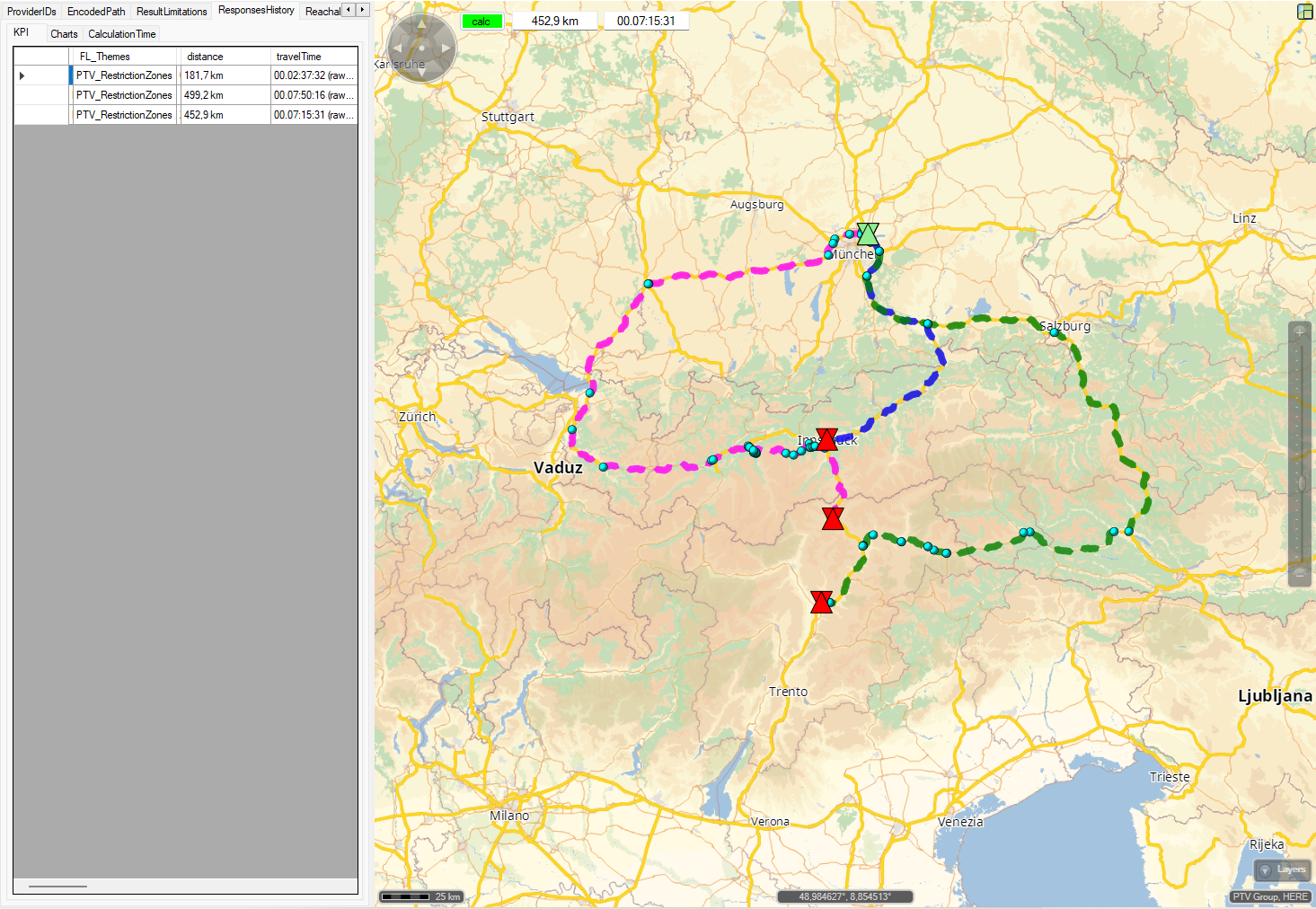Pan the map left with the compass arrow
The height and width of the screenshot is (909, 1316).
(397, 49)
